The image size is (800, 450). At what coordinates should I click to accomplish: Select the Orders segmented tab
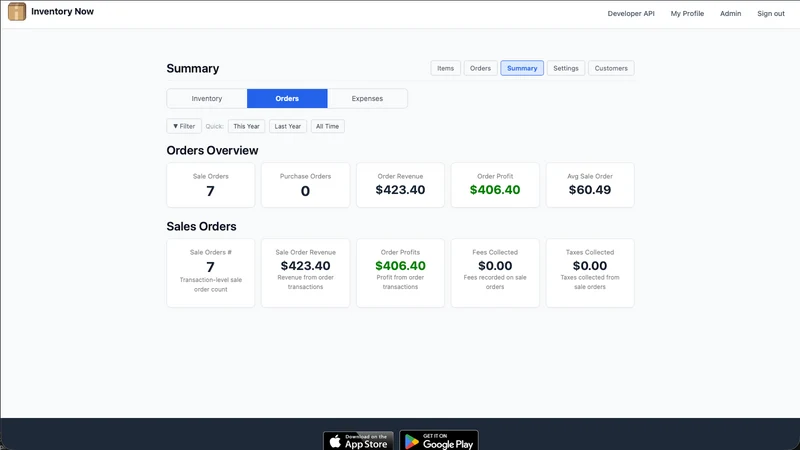pyautogui.click(x=287, y=98)
